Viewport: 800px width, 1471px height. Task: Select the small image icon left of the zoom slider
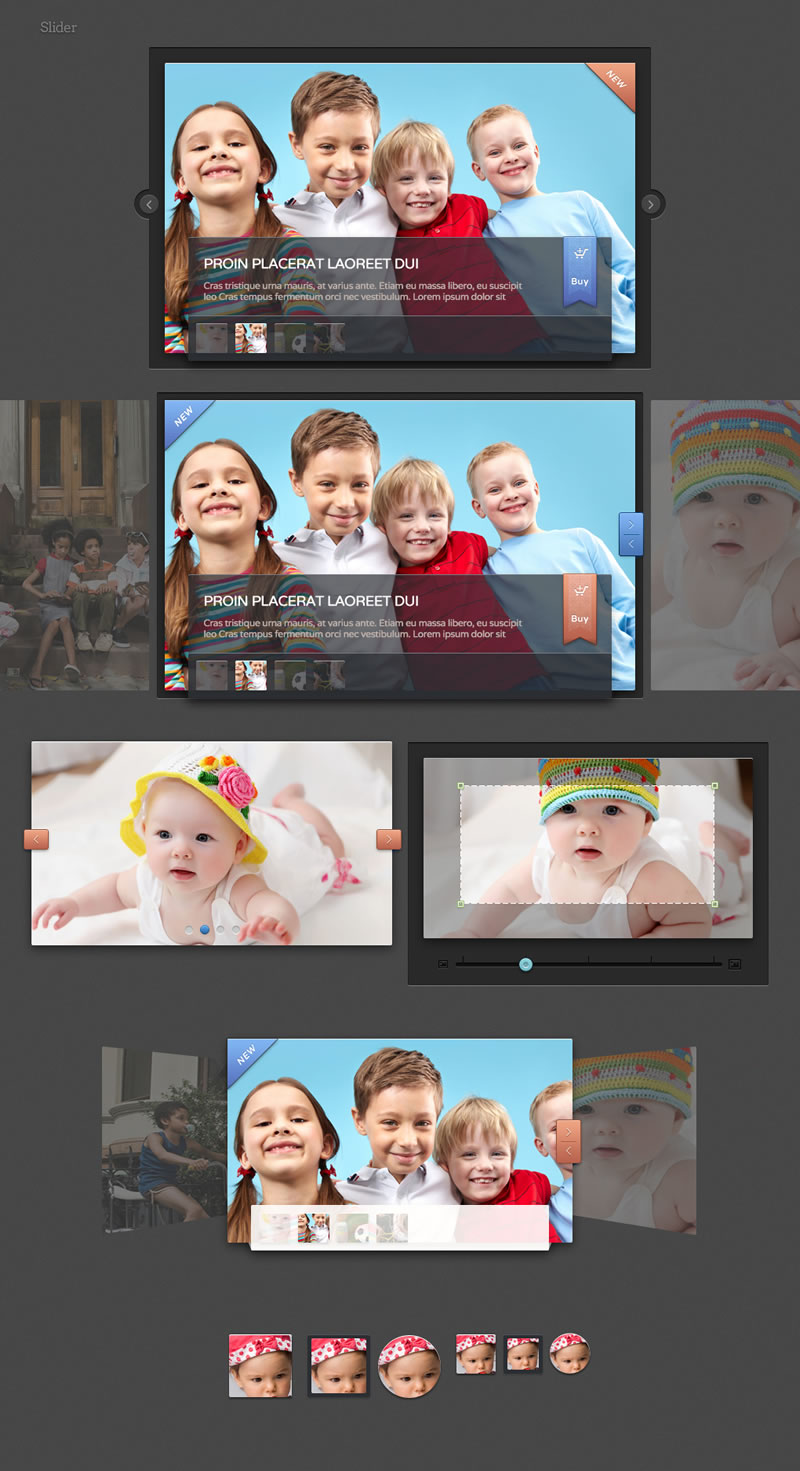[443, 963]
